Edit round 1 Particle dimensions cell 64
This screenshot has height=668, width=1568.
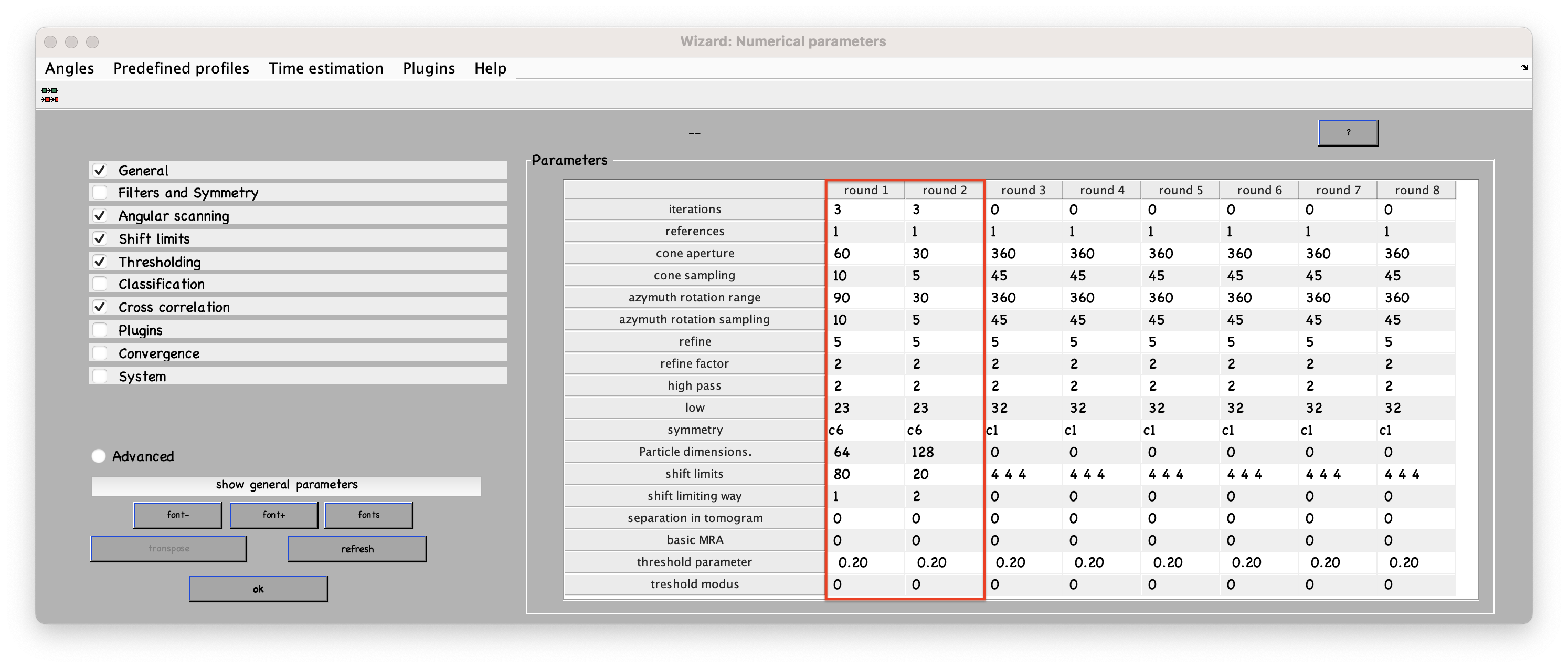[x=865, y=452]
